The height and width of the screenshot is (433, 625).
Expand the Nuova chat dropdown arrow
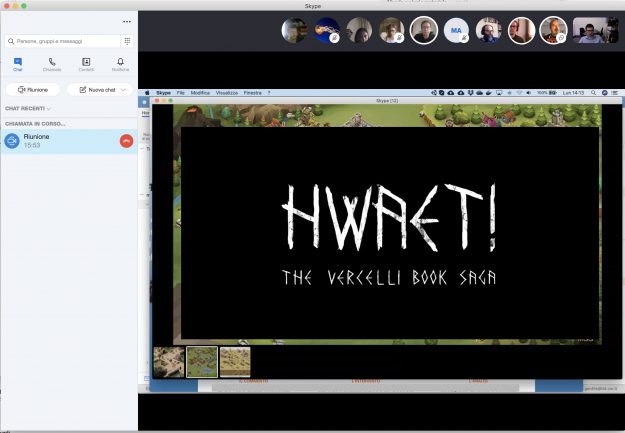tap(123, 90)
